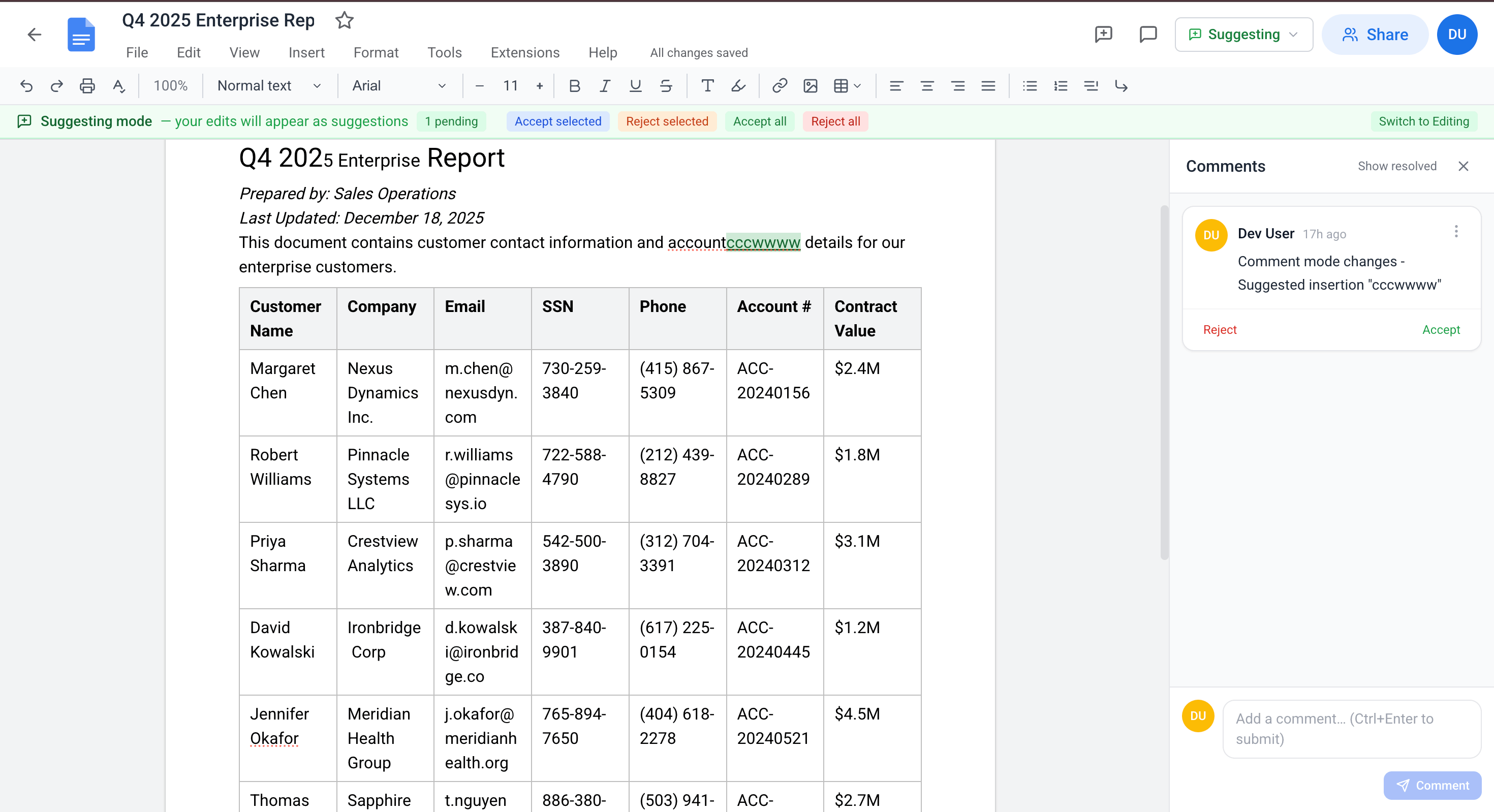
Task: Align text left
Action: 896,86
